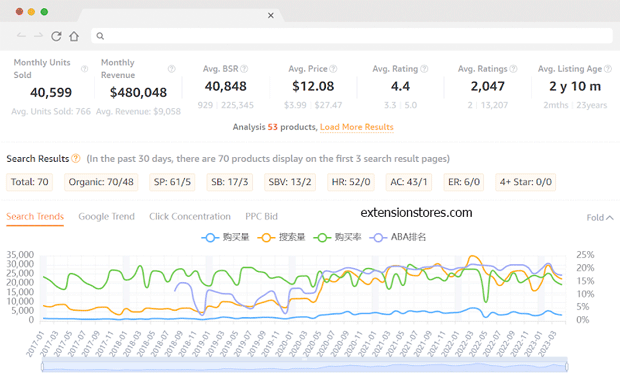Toggle the green 购买率 series in legend
The image size is (620, 388).
(x=338, y=237)
